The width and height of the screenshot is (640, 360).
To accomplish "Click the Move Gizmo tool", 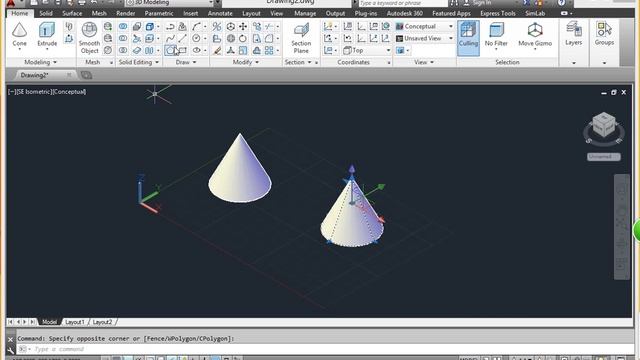I will coord(535,35).
